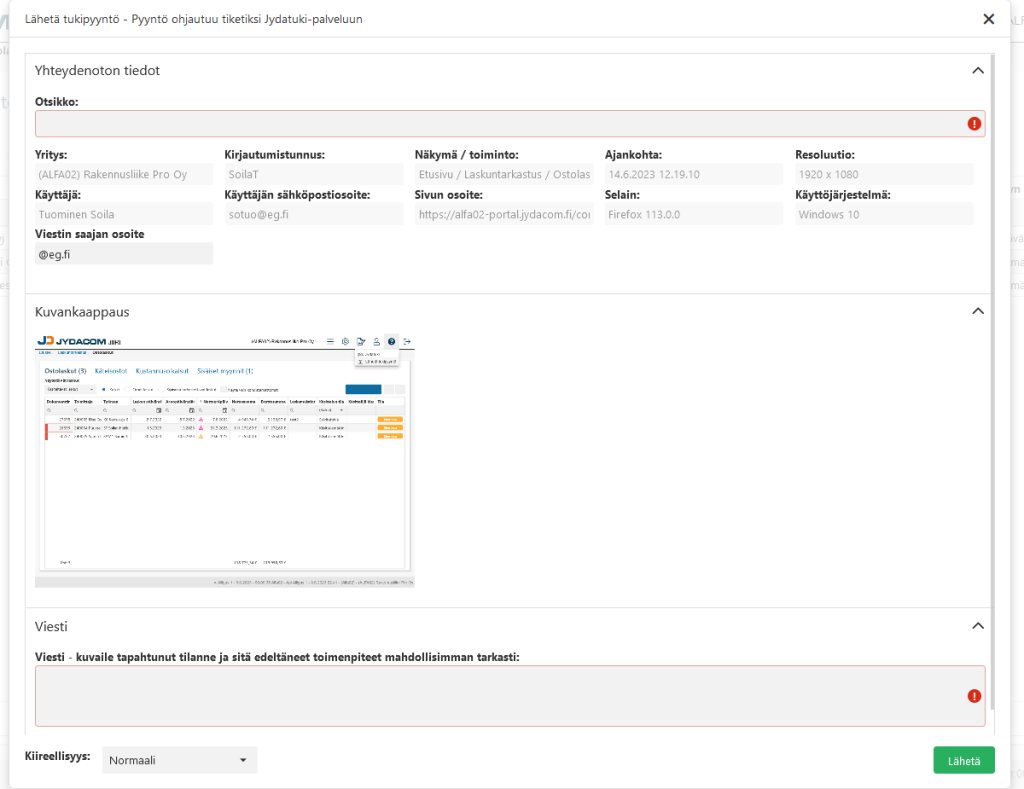The image size is (1024, 789).
Task: Click the Viesti message text area
Action: (x=510, y=696)
